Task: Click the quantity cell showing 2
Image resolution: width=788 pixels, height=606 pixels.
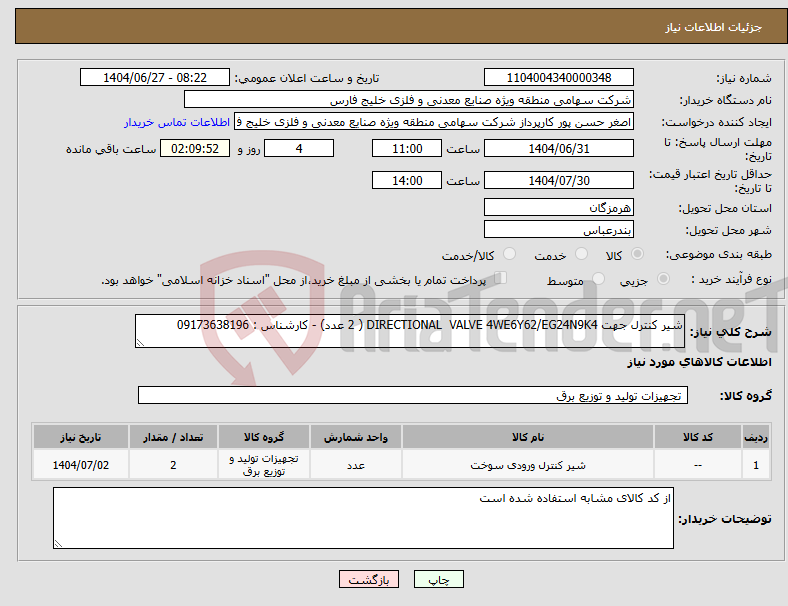Action: coord(173,465)
